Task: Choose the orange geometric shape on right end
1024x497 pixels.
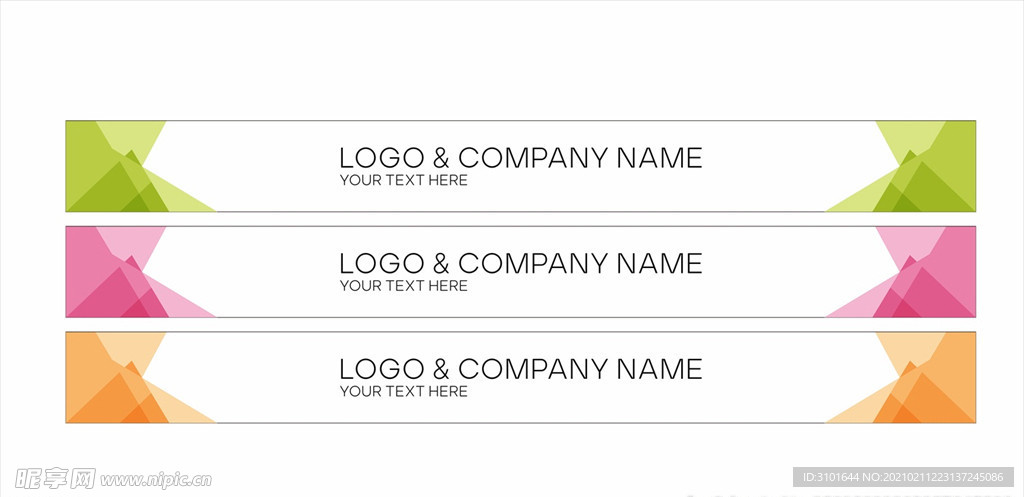Action: coord(930,378)
